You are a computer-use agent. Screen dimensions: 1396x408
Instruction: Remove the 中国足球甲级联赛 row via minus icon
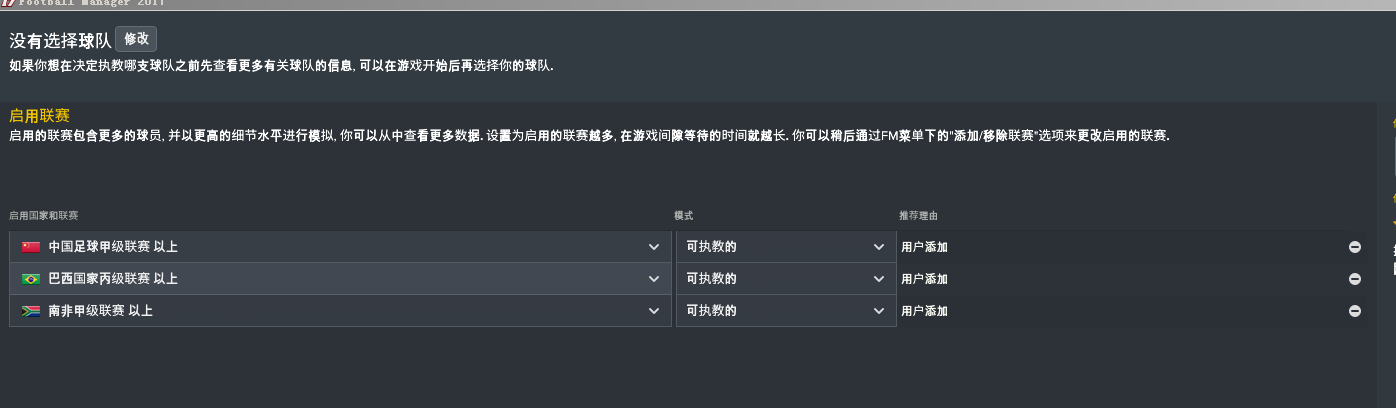[x=1355, y=247]
